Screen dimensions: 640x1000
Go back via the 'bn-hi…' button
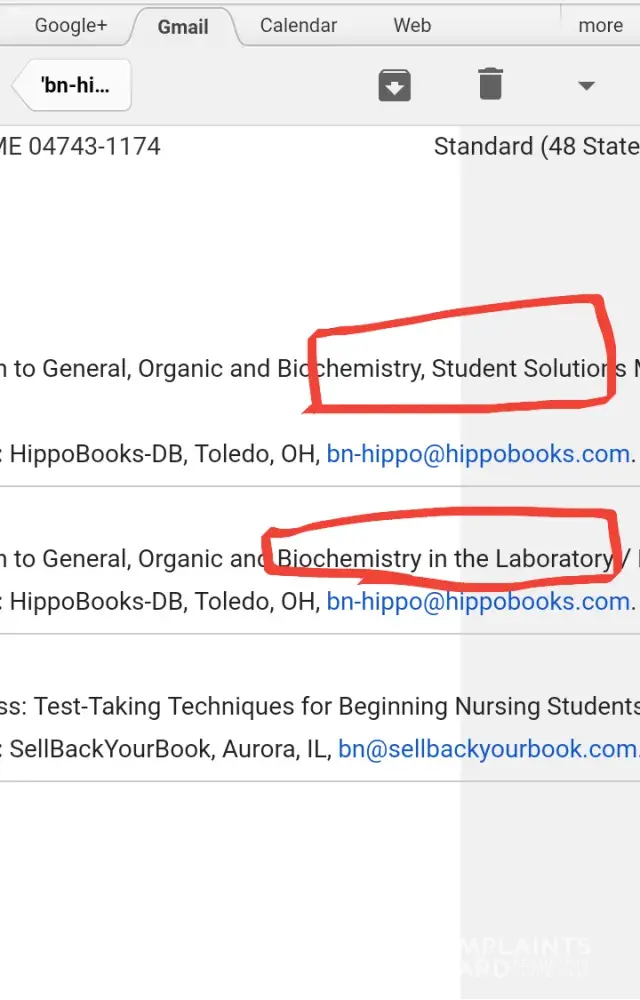click(73, 86)
